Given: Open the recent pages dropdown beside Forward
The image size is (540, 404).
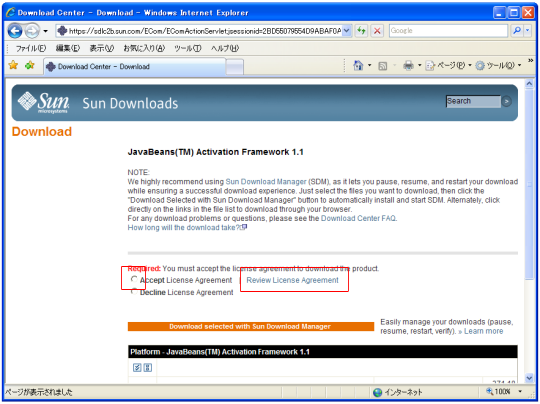Looking at the screenshot, I should tap(45, 31).
